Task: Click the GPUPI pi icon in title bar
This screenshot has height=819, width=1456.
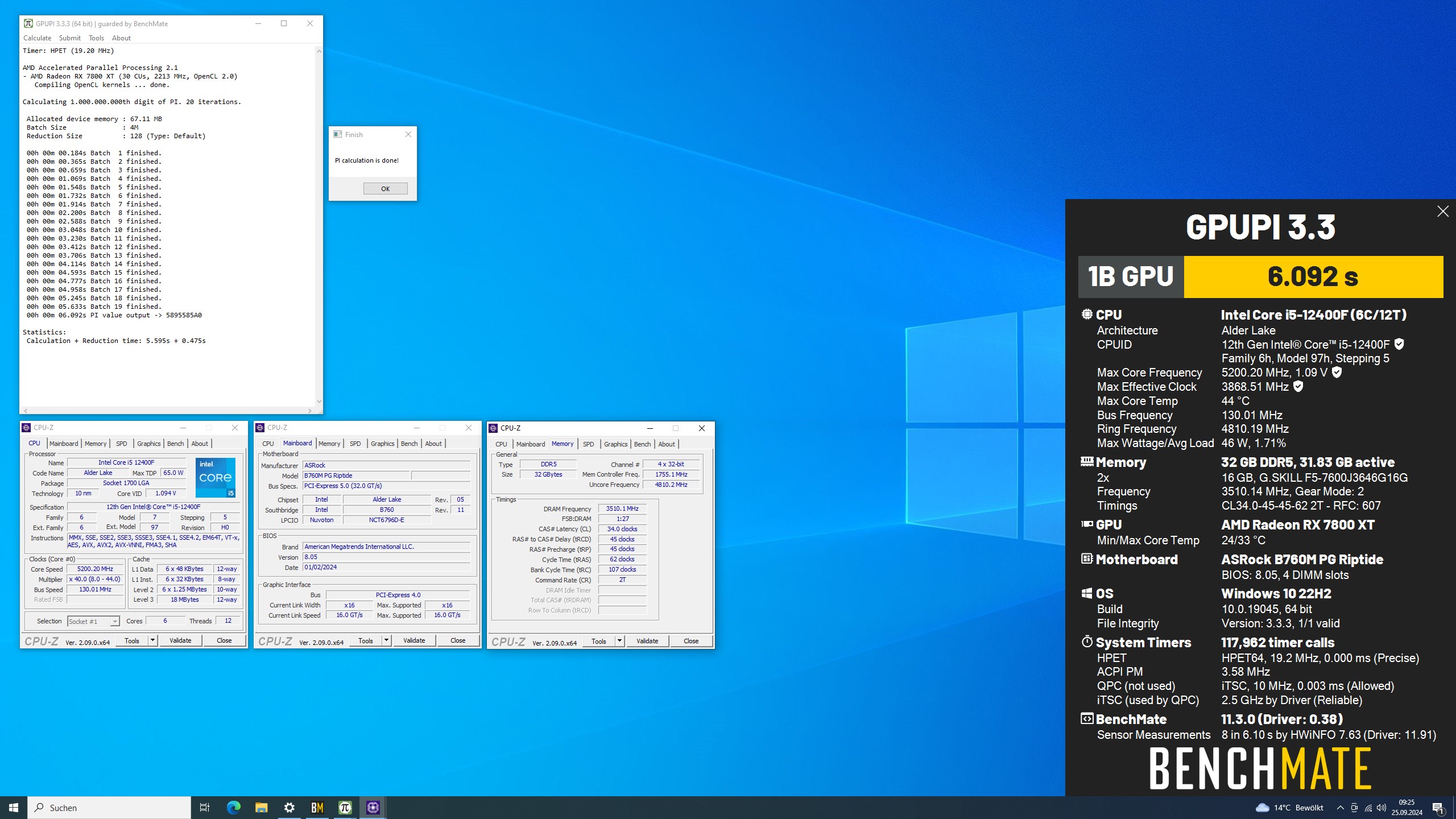Action: (x=28, y=24)
